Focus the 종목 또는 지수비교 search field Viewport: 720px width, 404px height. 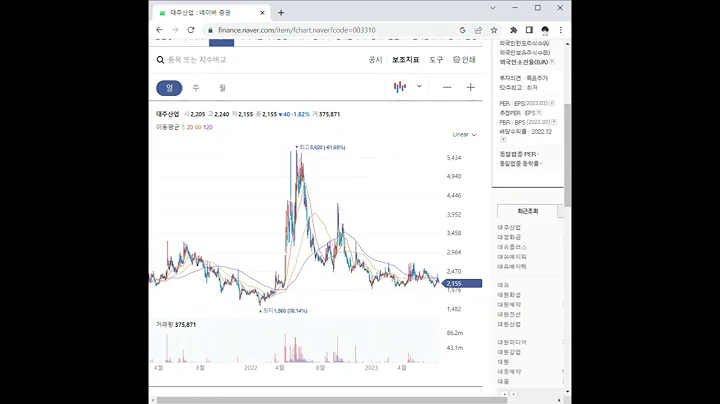[x=197, y=60]
